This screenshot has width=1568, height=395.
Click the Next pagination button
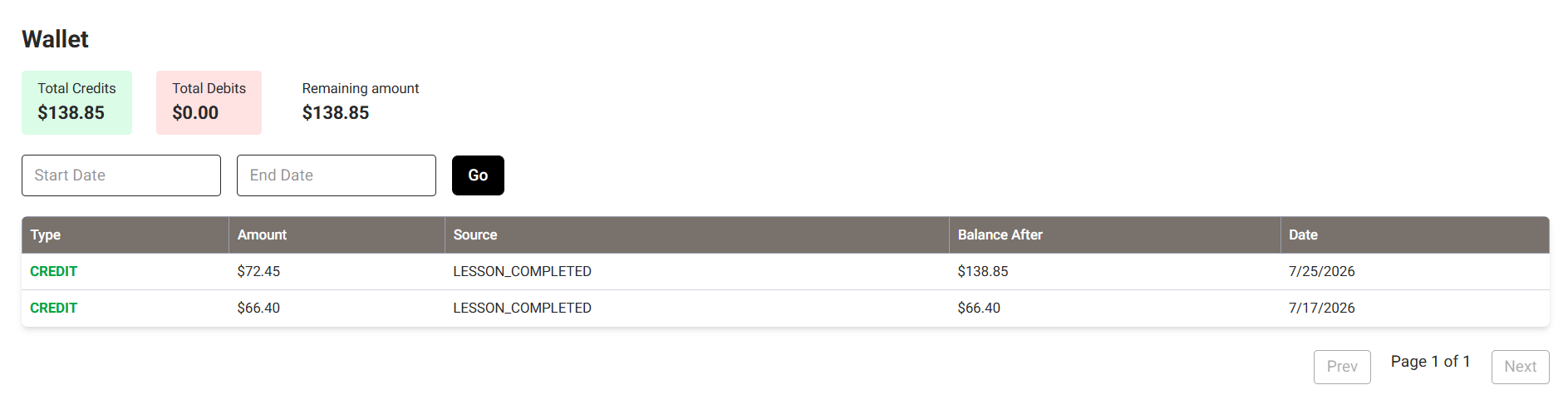pyautogui.click(x=1520, y=367)
